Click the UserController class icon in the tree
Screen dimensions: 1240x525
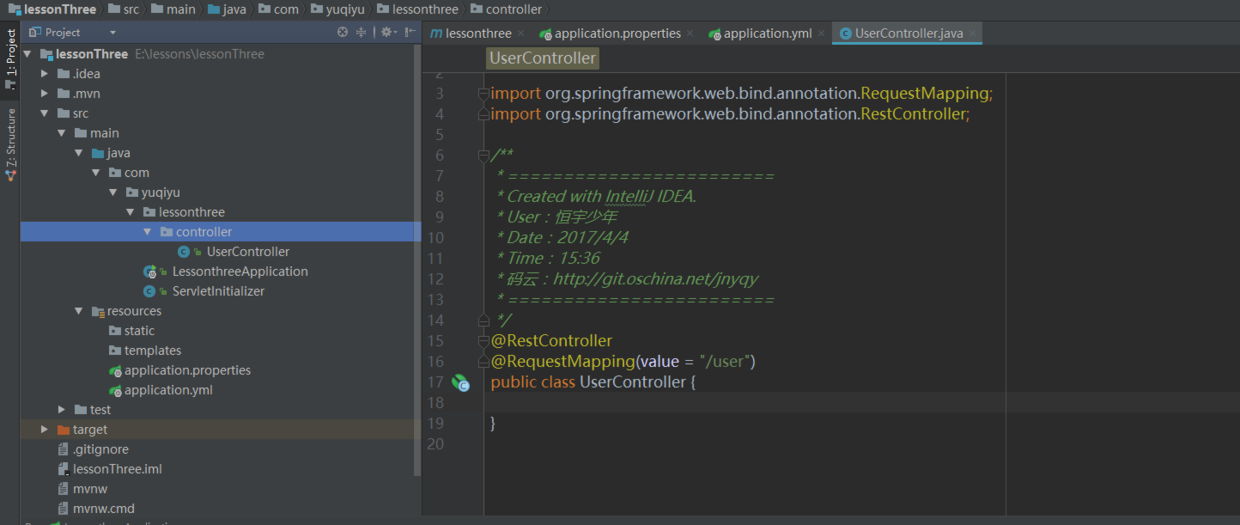point(184,252)
